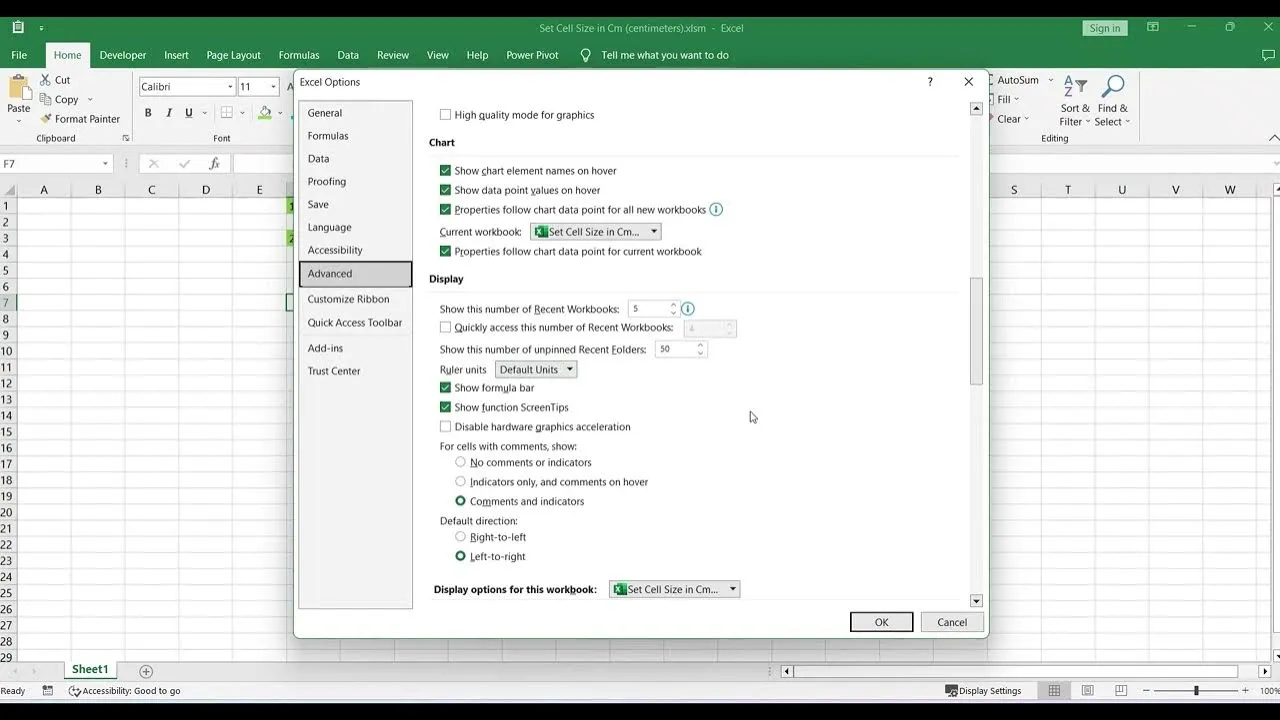The image size is (1280, 720).
Task: Expand the Current workbook dropdown
Action: (653, 230)
